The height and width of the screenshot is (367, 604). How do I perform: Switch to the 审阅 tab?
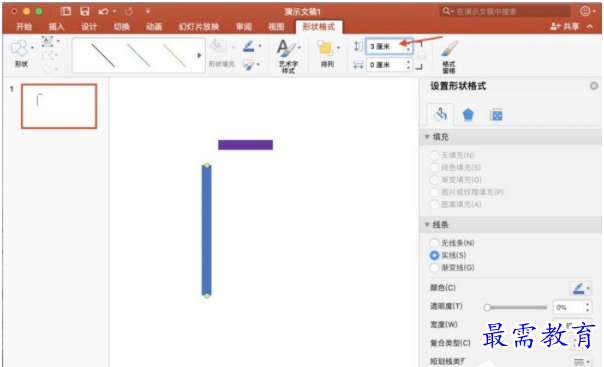pos(244,27)
